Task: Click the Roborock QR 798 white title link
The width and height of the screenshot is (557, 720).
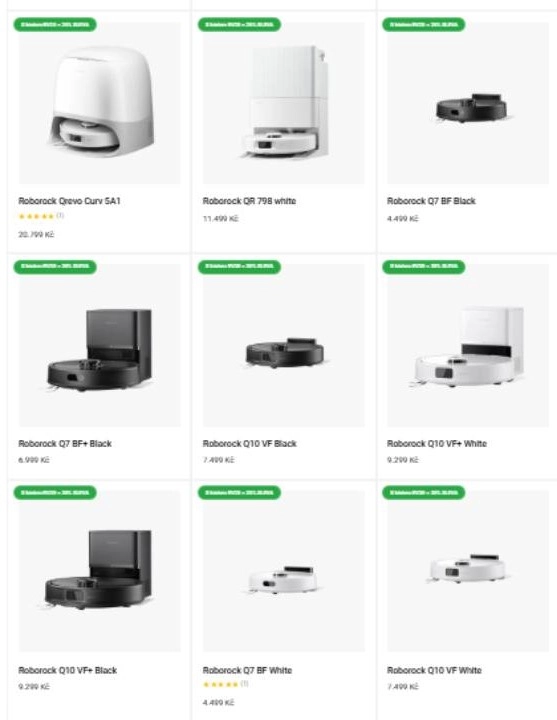Action: (x=249, y=201)
